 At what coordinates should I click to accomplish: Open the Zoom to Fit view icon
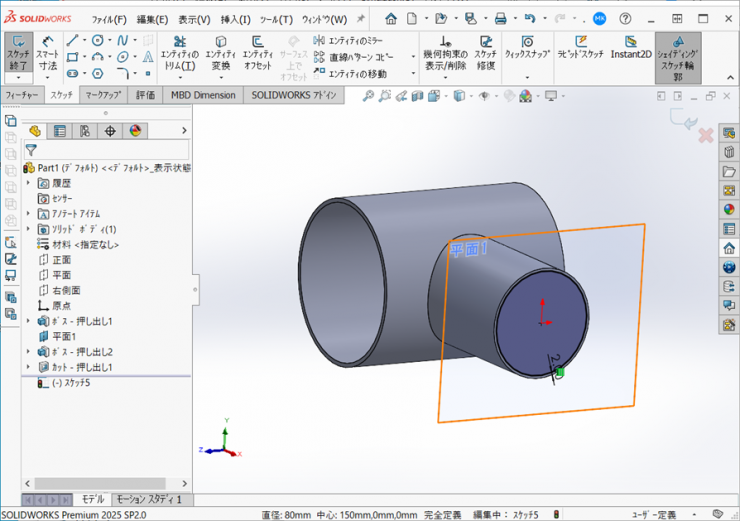click(x=368, y=96)
